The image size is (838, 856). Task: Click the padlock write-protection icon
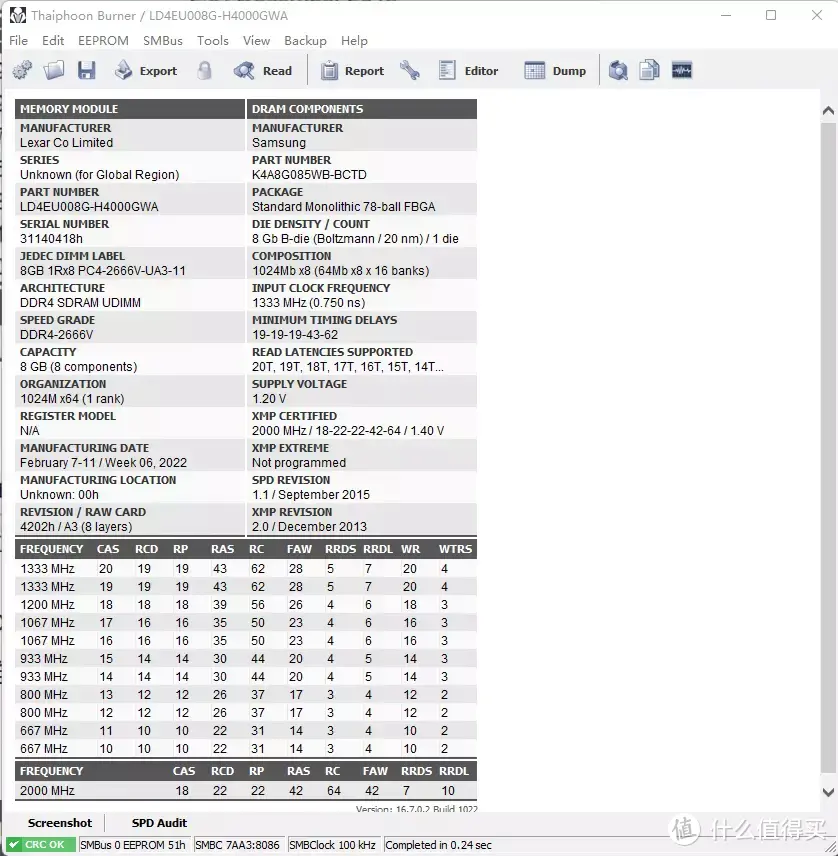point(205,71)
